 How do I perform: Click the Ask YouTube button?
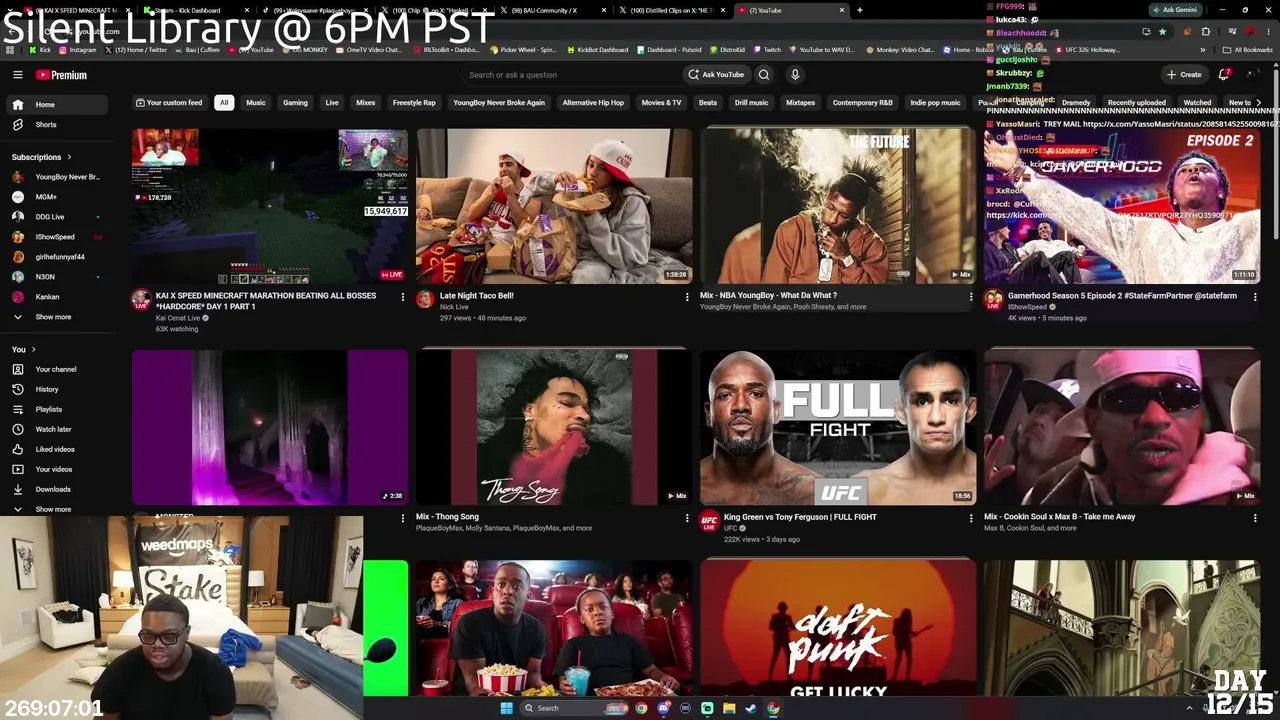(715, 75)
